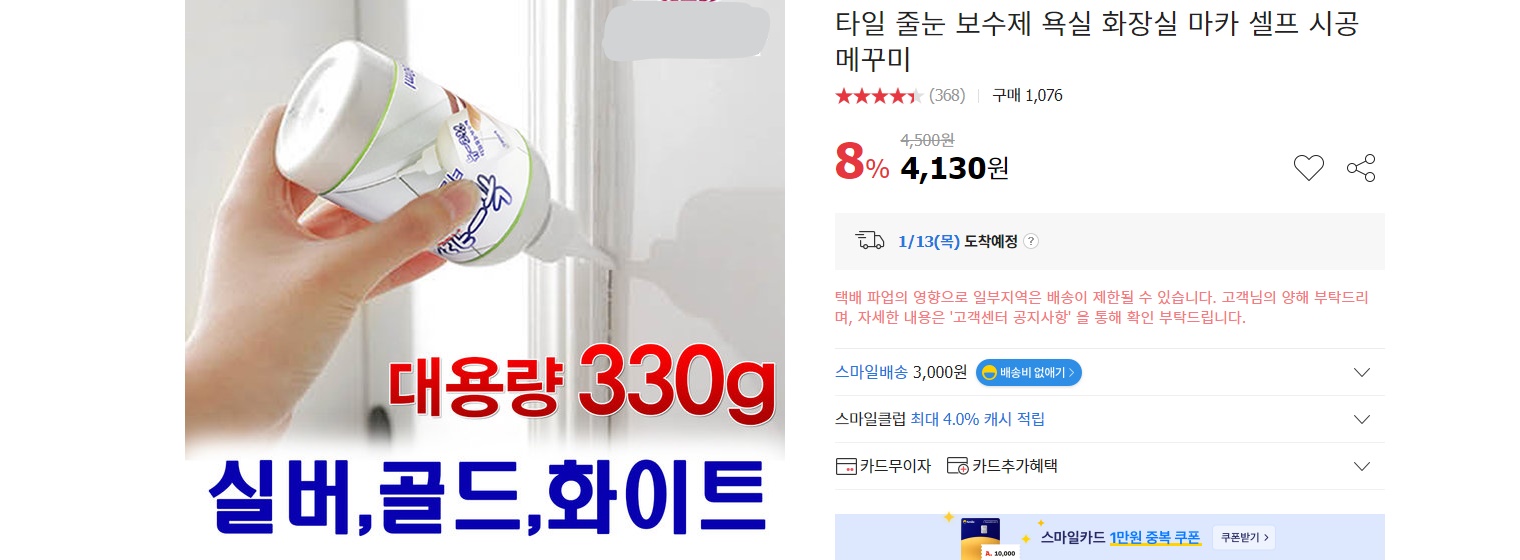Click the 카드무이자 card icon
The height and width of the screenshot is (560, 1520).
click(845, 466)
